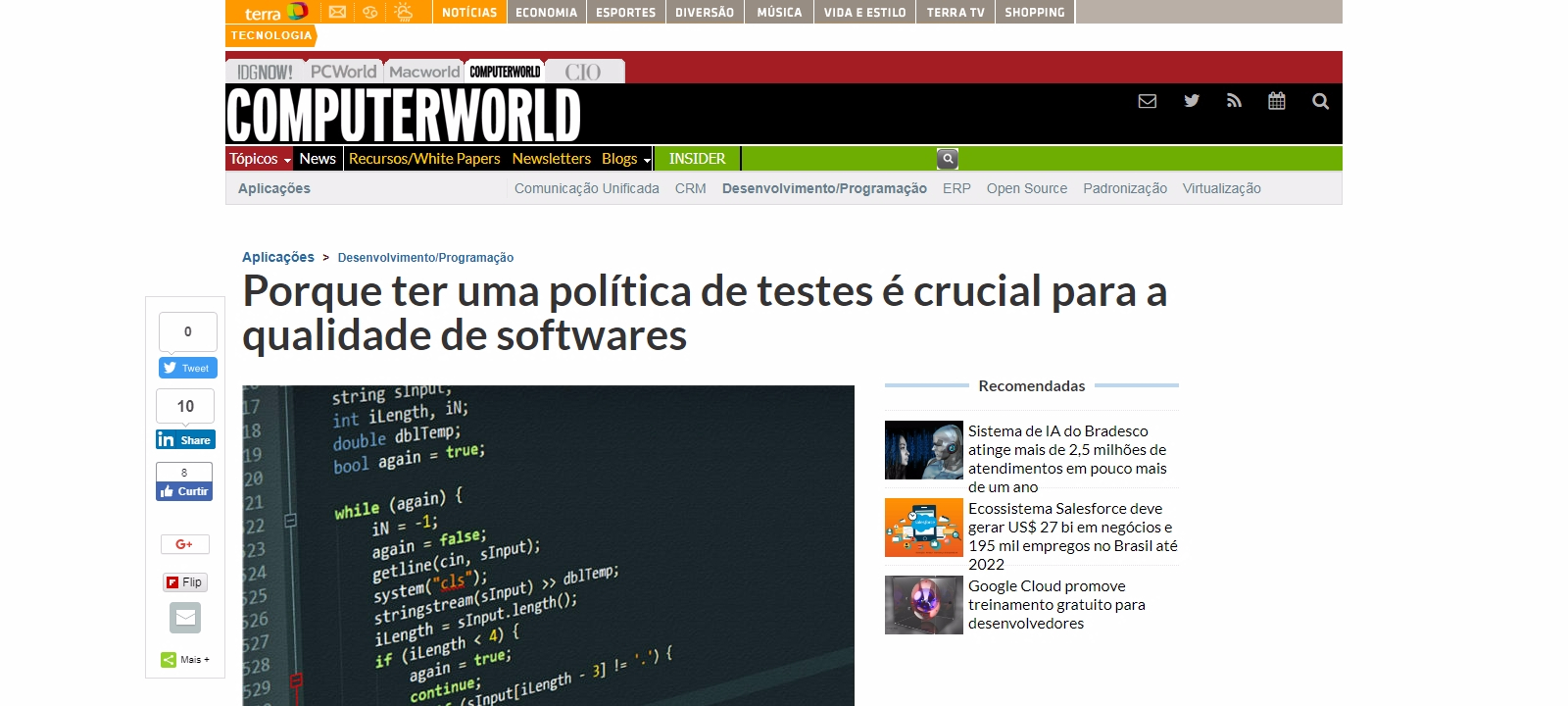Open the INSIDER section

(x=697, y=159)
